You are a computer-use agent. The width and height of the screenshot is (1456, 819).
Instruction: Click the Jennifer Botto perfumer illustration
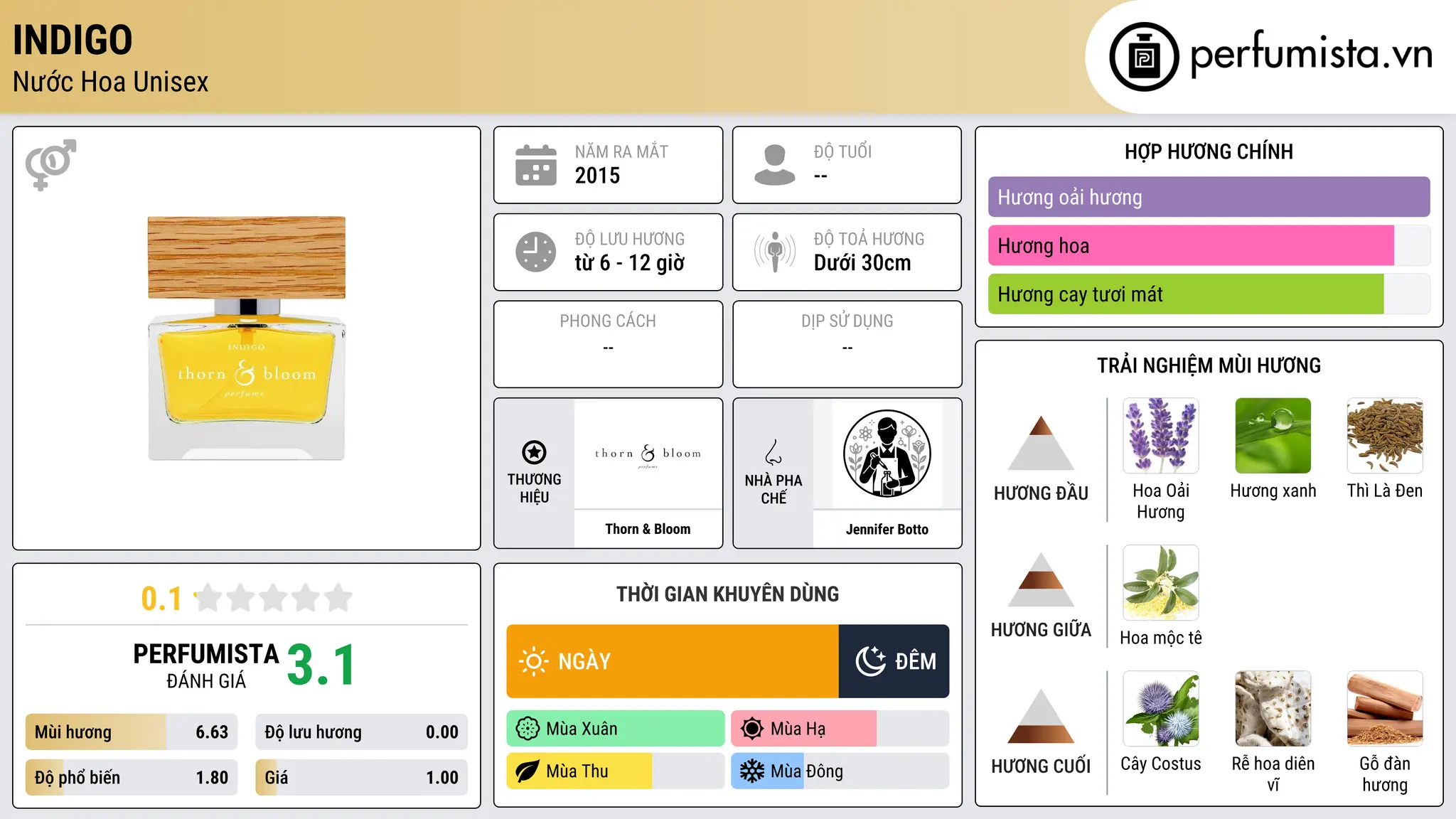[x=887, y=454]
